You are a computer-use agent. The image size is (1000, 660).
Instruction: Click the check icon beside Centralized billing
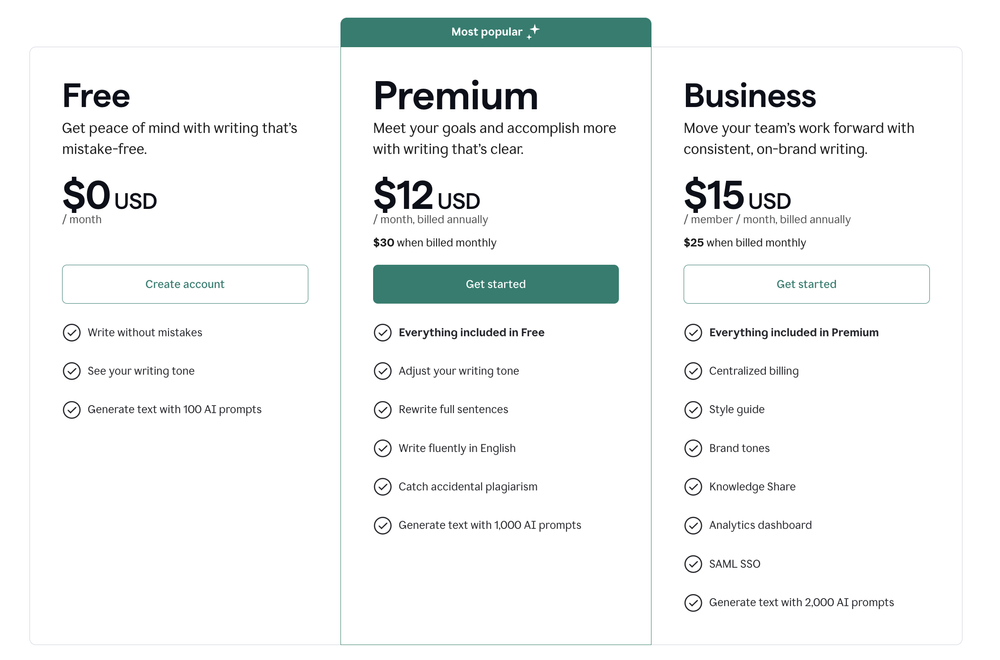click(693, 371)
